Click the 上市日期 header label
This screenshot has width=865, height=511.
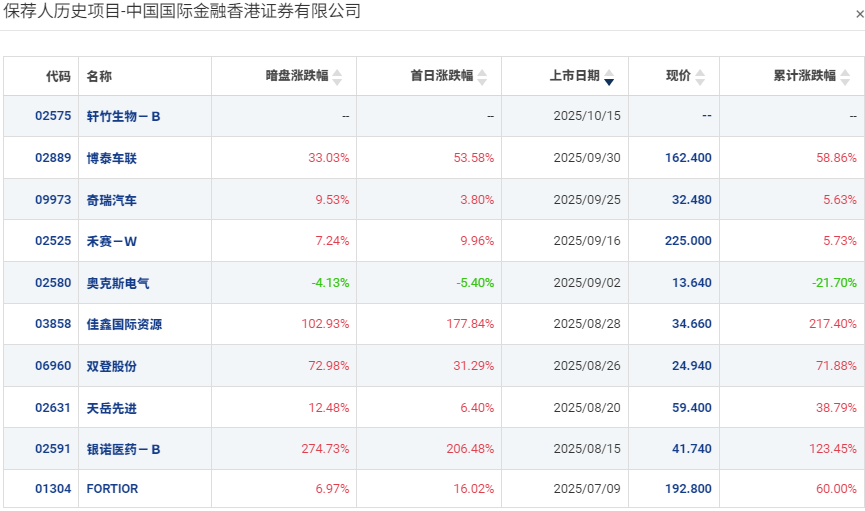coord(575,76)
